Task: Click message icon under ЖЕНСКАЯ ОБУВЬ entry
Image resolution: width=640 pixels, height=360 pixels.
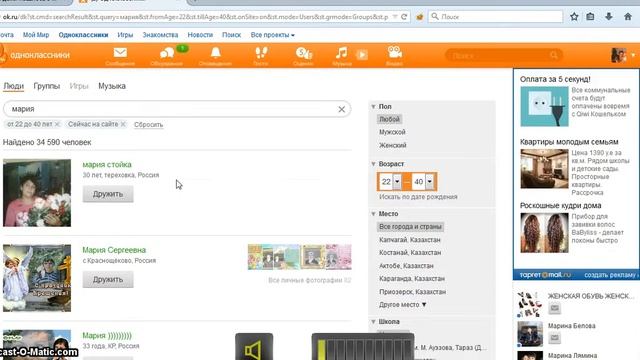Action: coord(554,308)
